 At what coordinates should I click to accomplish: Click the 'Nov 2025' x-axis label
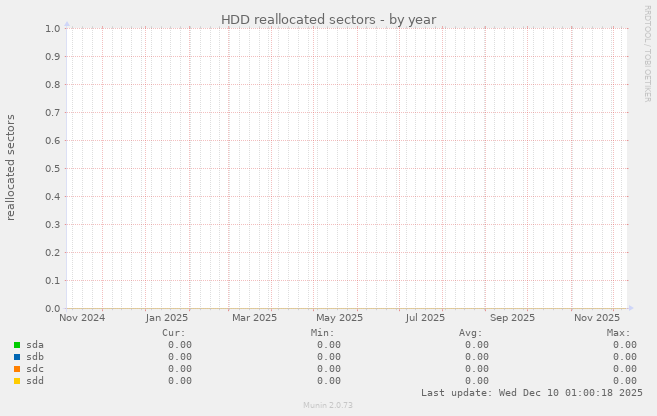click(597, 318)
